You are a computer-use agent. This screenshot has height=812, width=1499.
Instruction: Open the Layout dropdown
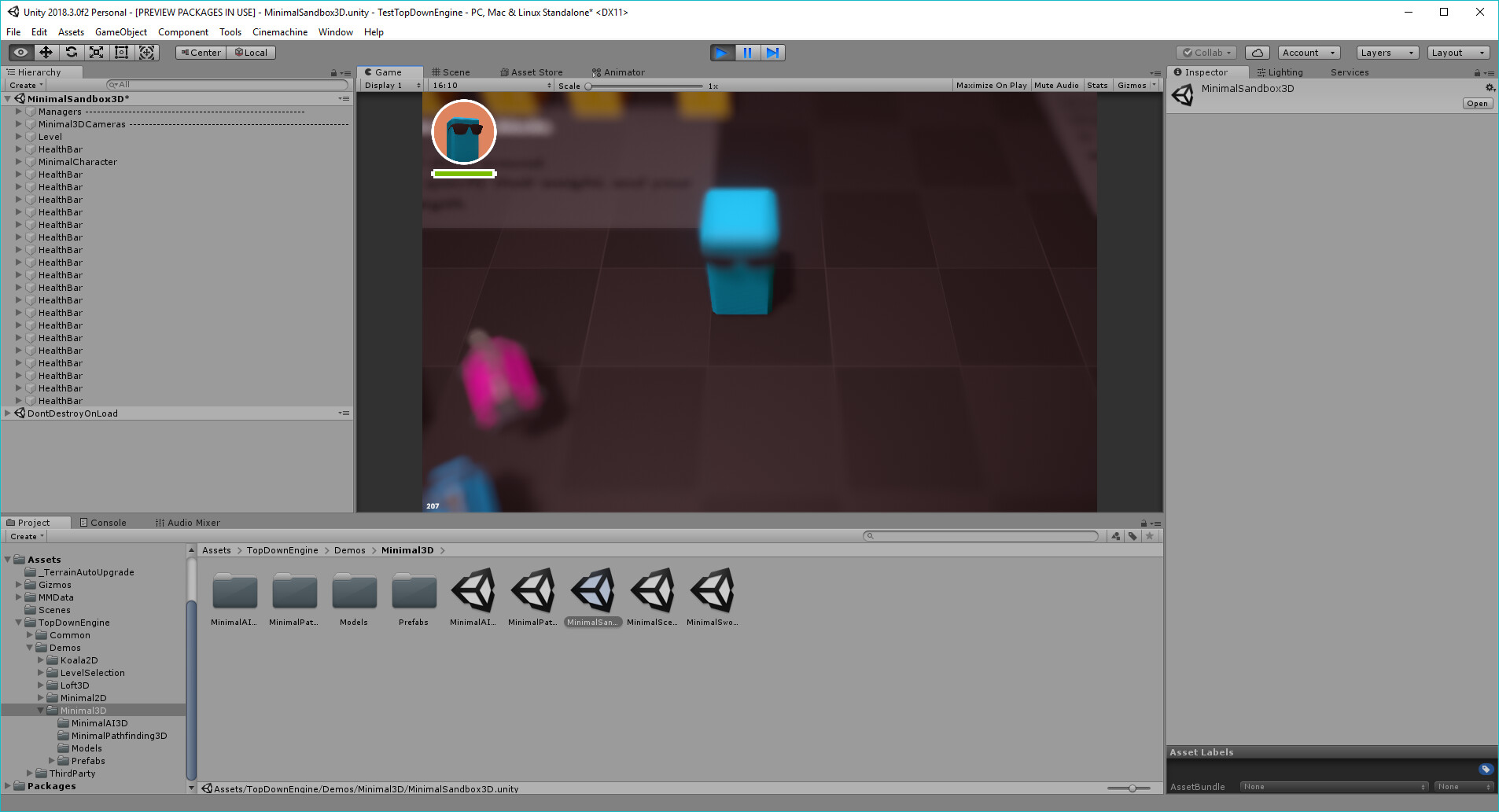[x=1459, y=53]
